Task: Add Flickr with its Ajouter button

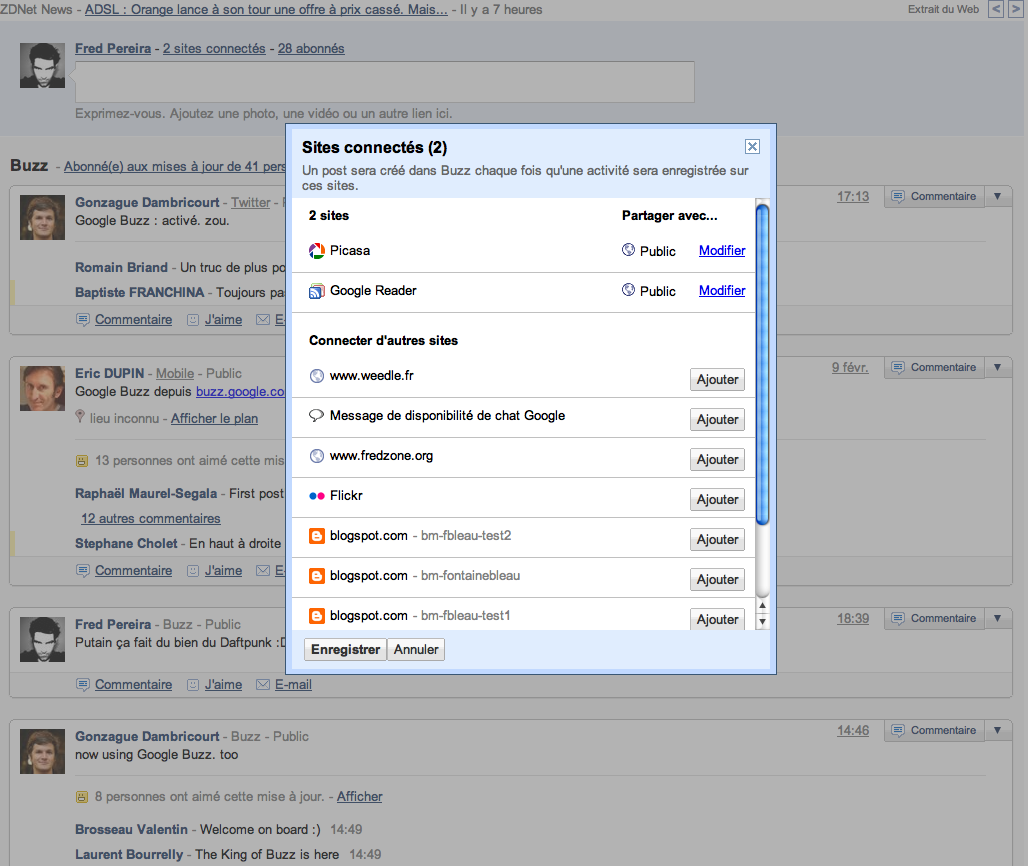Action: click(717, 500)
